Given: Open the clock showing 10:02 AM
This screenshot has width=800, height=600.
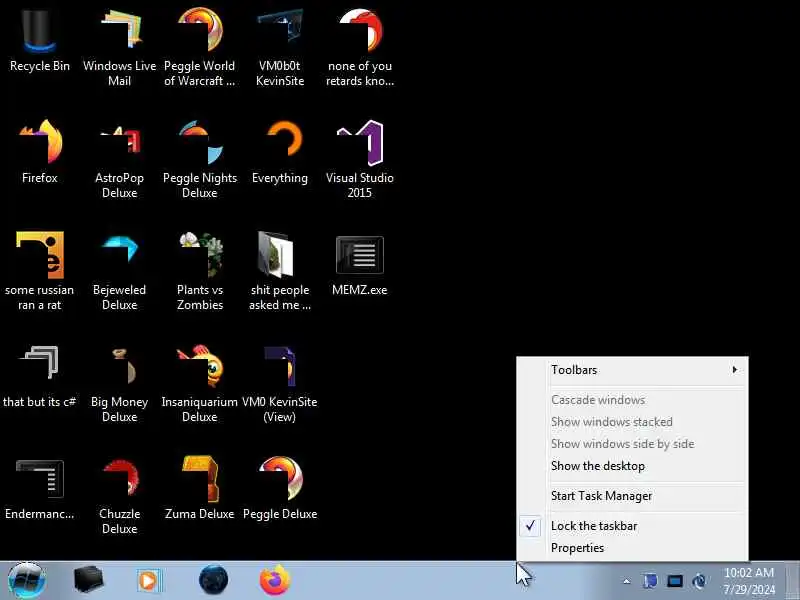Looking at the screenshot, I should 749,581.
